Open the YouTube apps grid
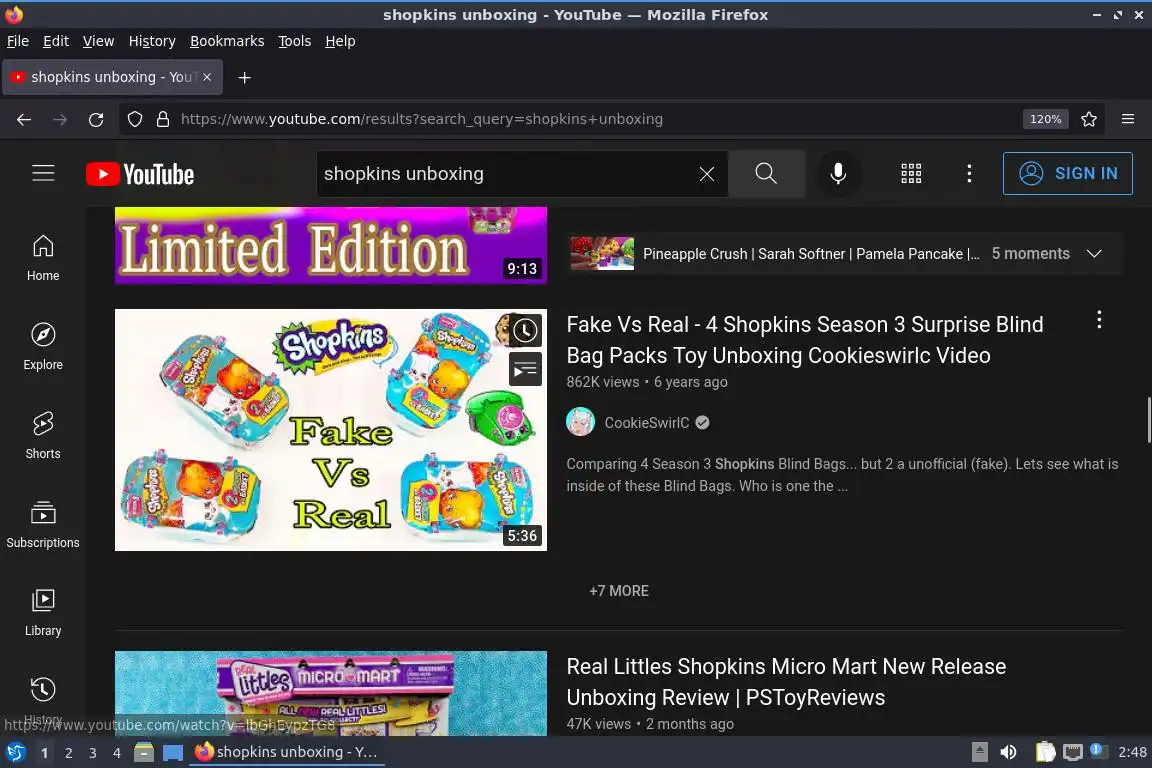Image resolution: width=1152 pixels, height=768 pixels. (911, 174)
